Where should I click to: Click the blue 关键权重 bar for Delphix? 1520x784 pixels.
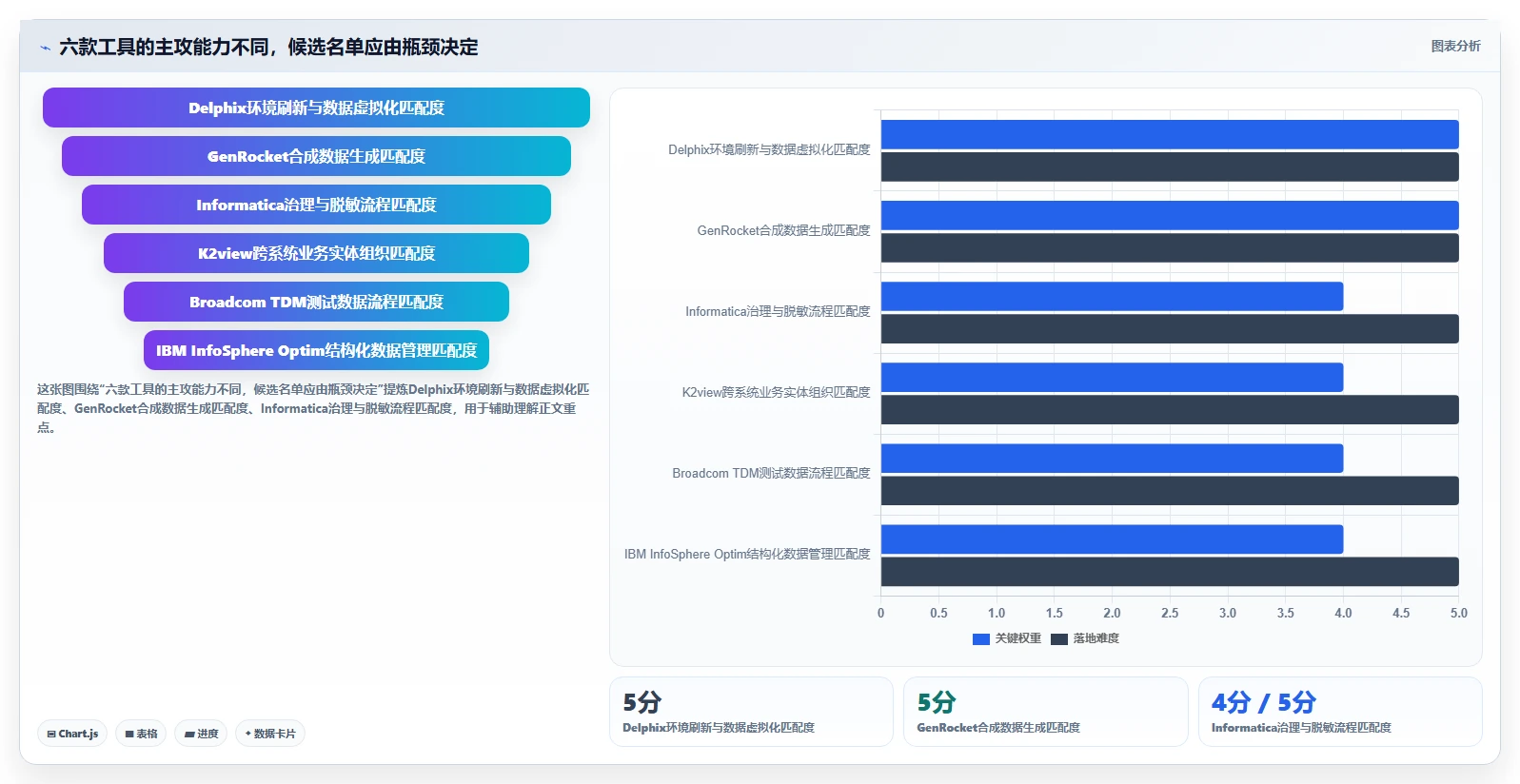pyautogui.click(x=1170, y=134)
